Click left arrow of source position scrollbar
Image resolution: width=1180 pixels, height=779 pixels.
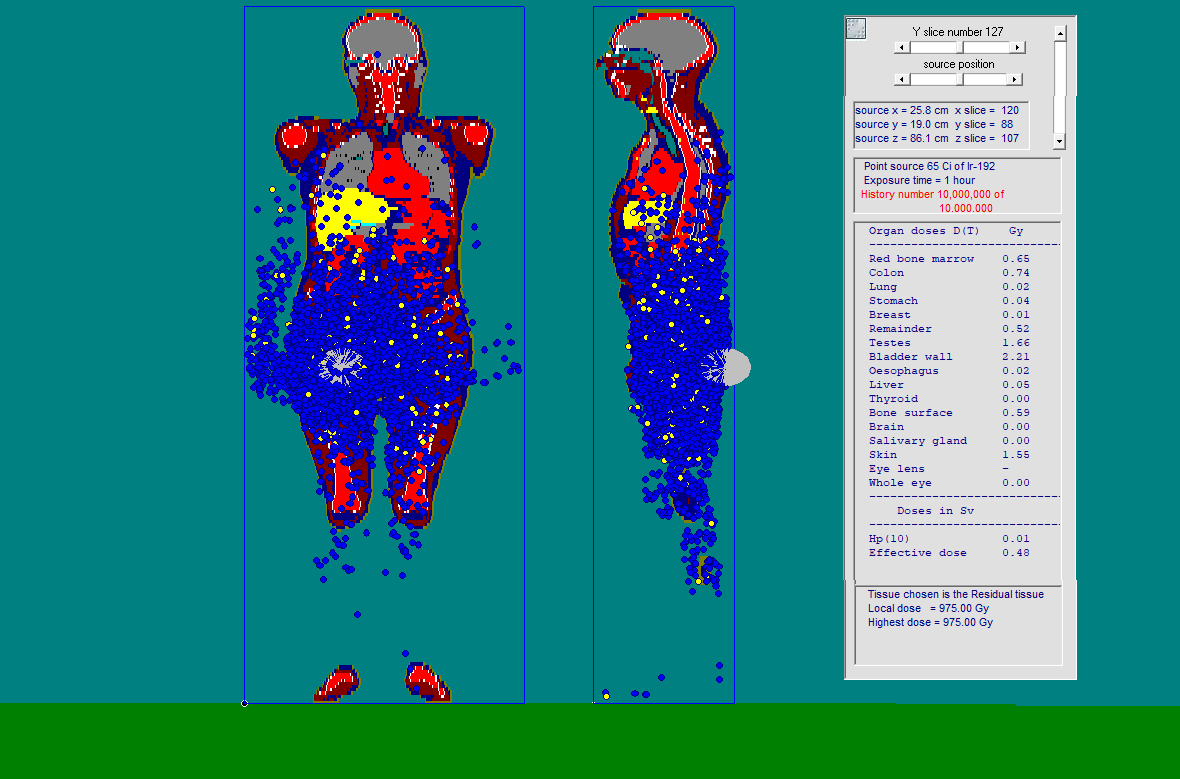(x=901, y=79)
